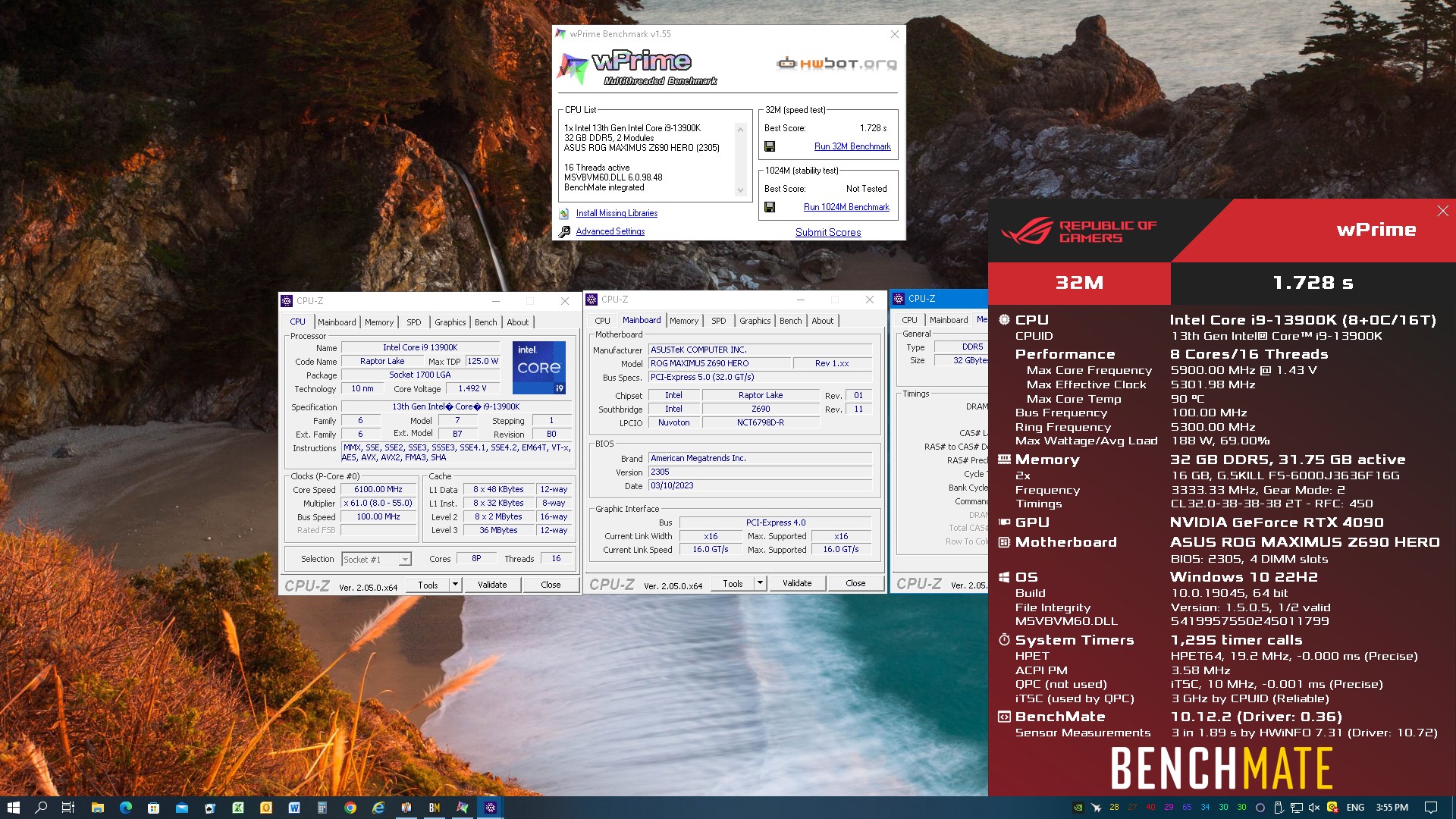Image resolution: width=1456 pixels, height=819 pixels.
Task: Open the Mail app in the taskbar
Action: click(182, 808)
